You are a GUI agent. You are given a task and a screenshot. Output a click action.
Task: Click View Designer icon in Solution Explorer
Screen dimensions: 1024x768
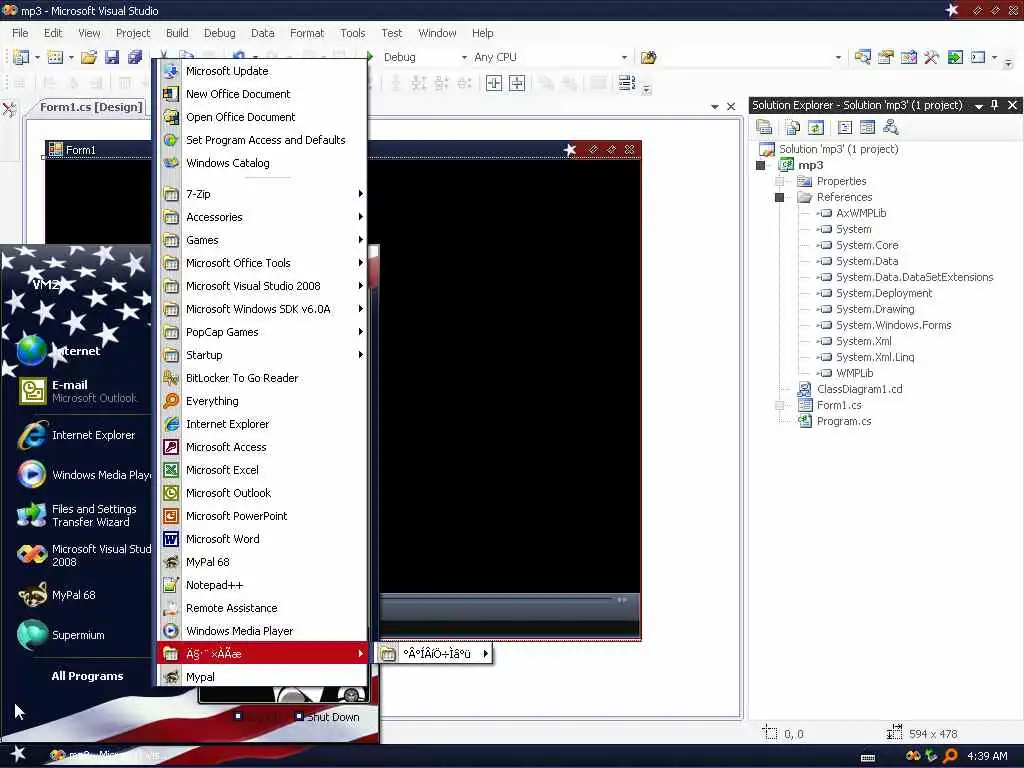click(867, 127)
